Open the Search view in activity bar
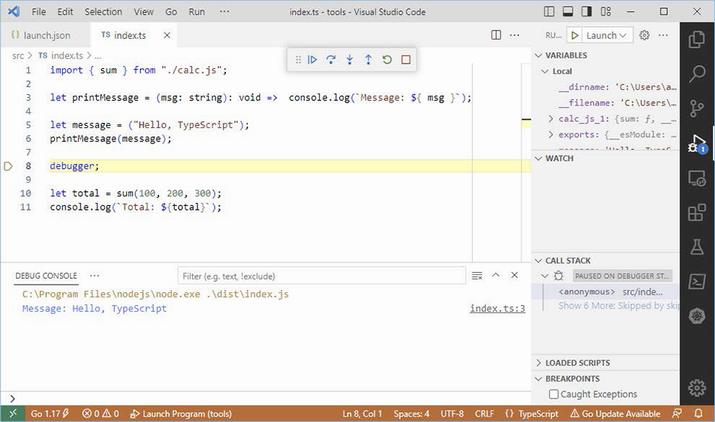The height and width of the screenshot is (422, 715). pos(697,73)
